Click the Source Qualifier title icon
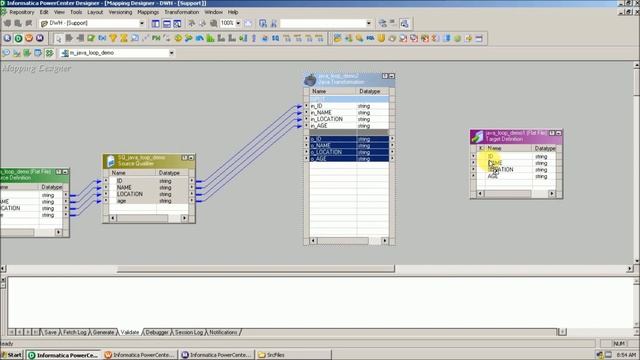Viewport: 640px width, 360px height. (110, 161)
